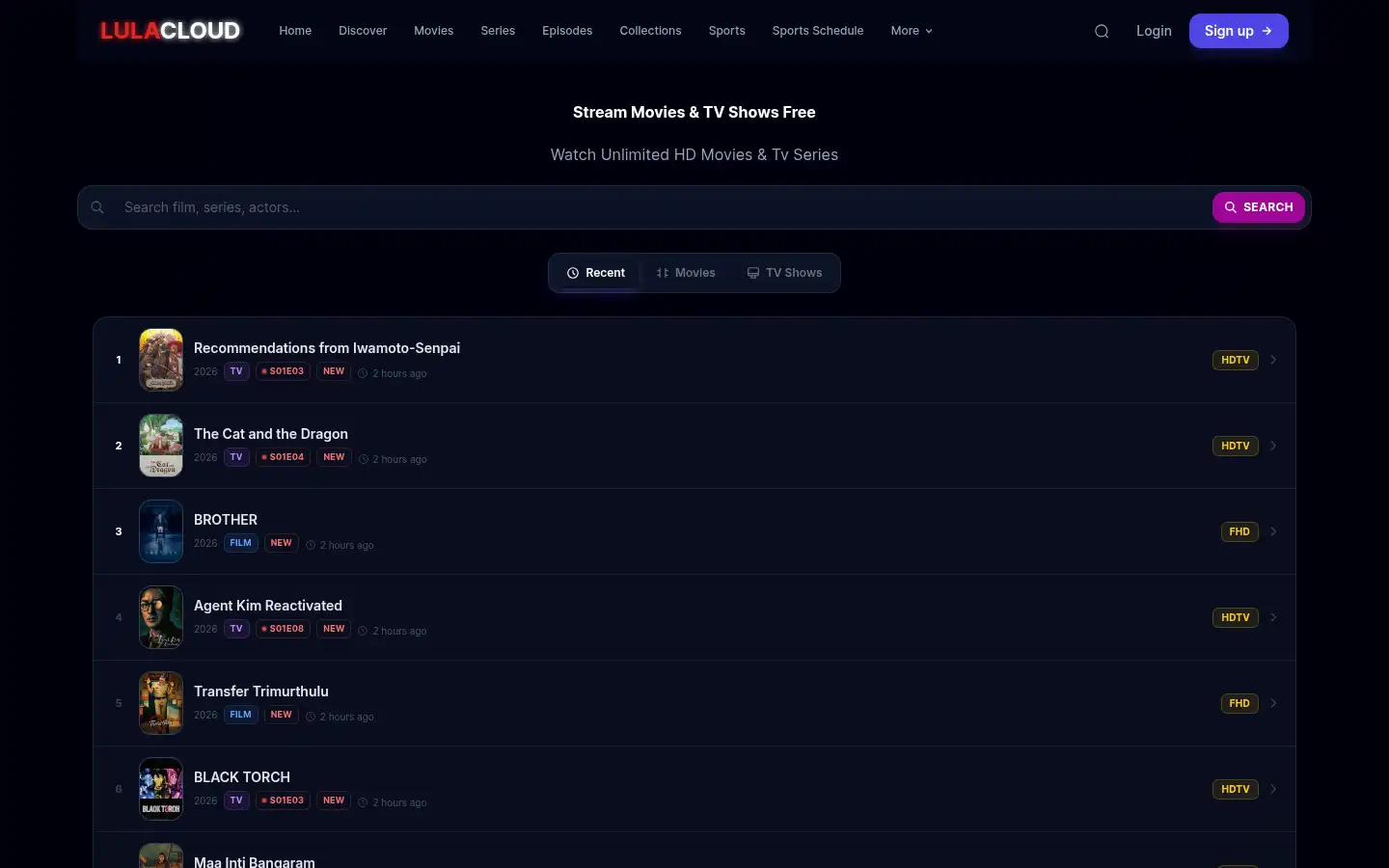Image resolution: width=1389 pixels, height=868 pixels.
Task: Click the magnifier icon inside the search field
Action: tap(97, 207)
